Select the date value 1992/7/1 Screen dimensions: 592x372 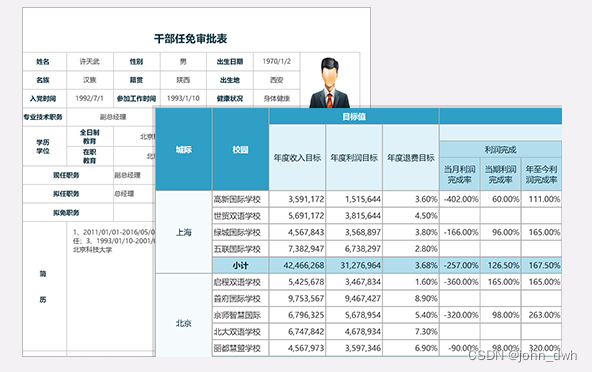coord(89,99)
